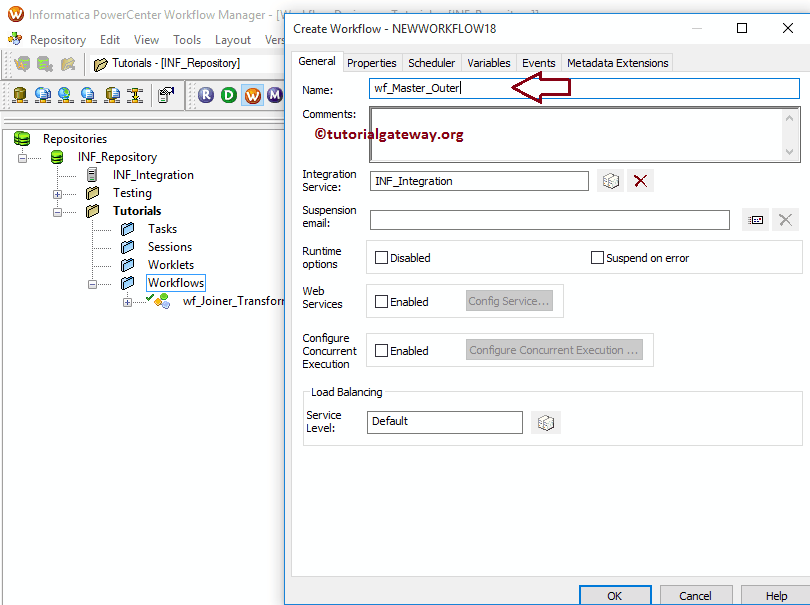Check Enabled under Web Services
The height and width of the screenshot is (605, 810).
[x=381, y=301]
